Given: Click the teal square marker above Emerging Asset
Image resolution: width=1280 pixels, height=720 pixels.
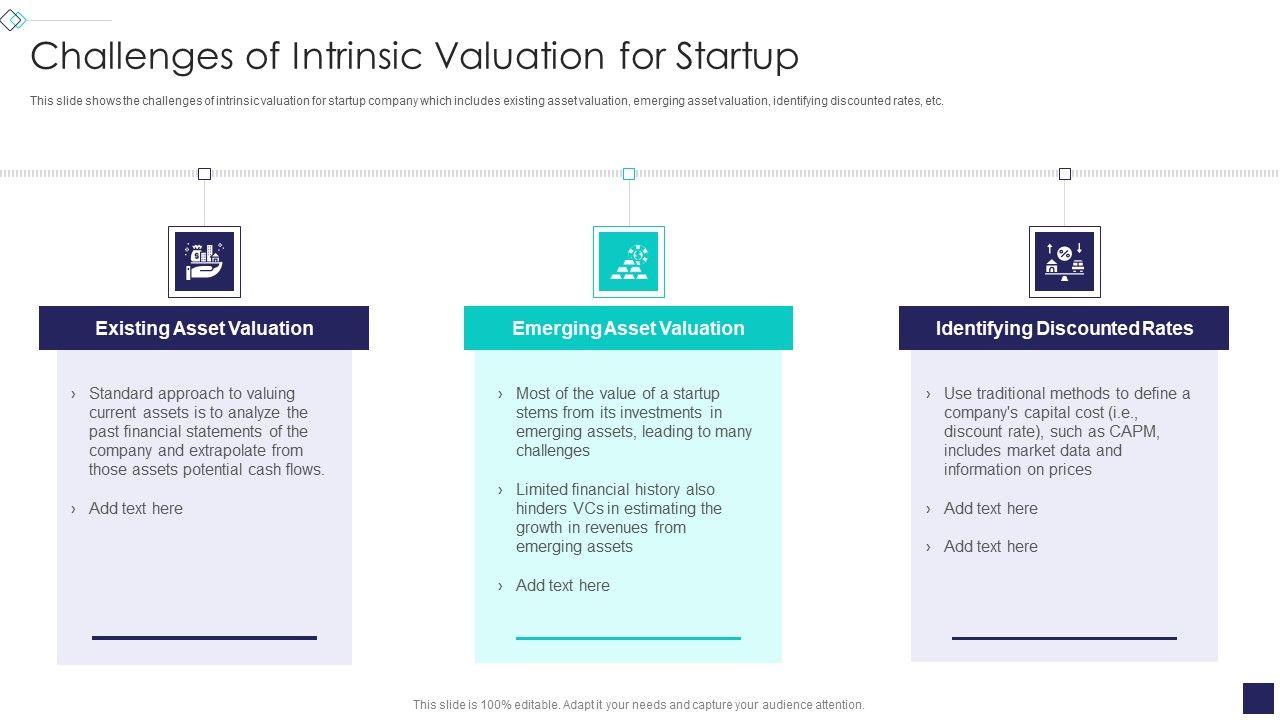Looking at the screenshot, I should coord(629,174).
